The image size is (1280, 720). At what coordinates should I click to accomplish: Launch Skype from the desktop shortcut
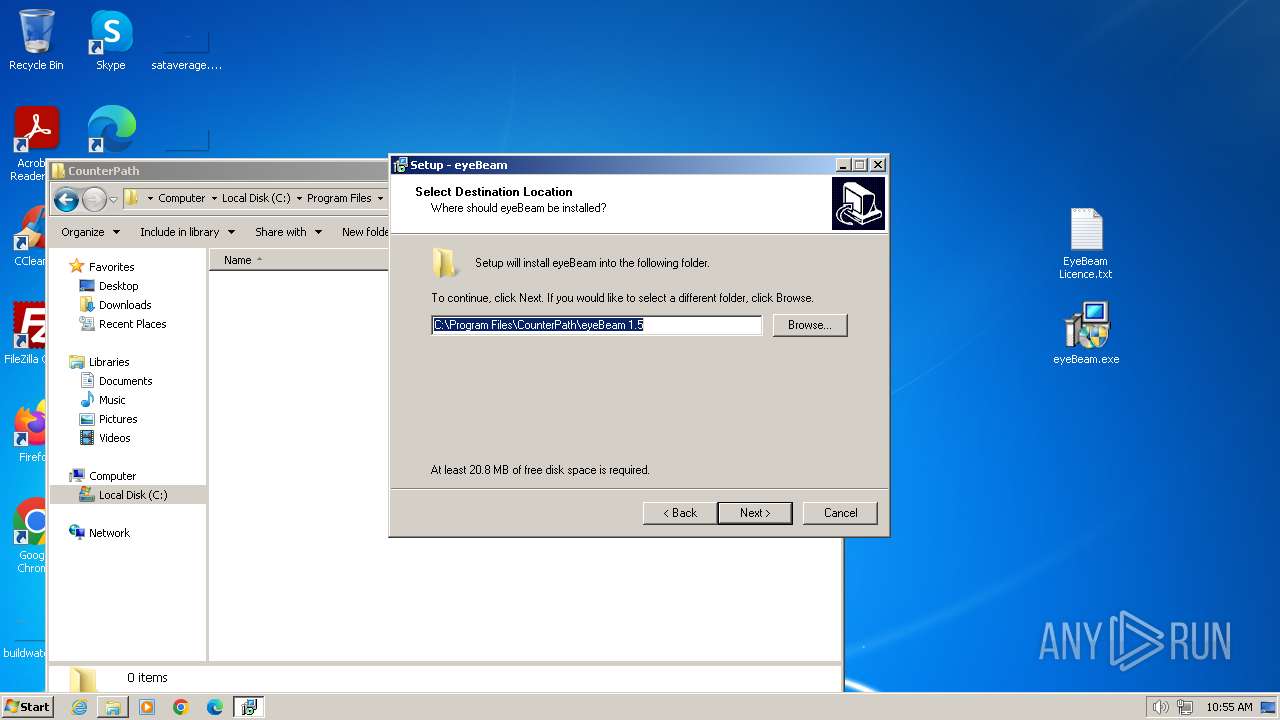pyautogui.click(x=110, y=40)
